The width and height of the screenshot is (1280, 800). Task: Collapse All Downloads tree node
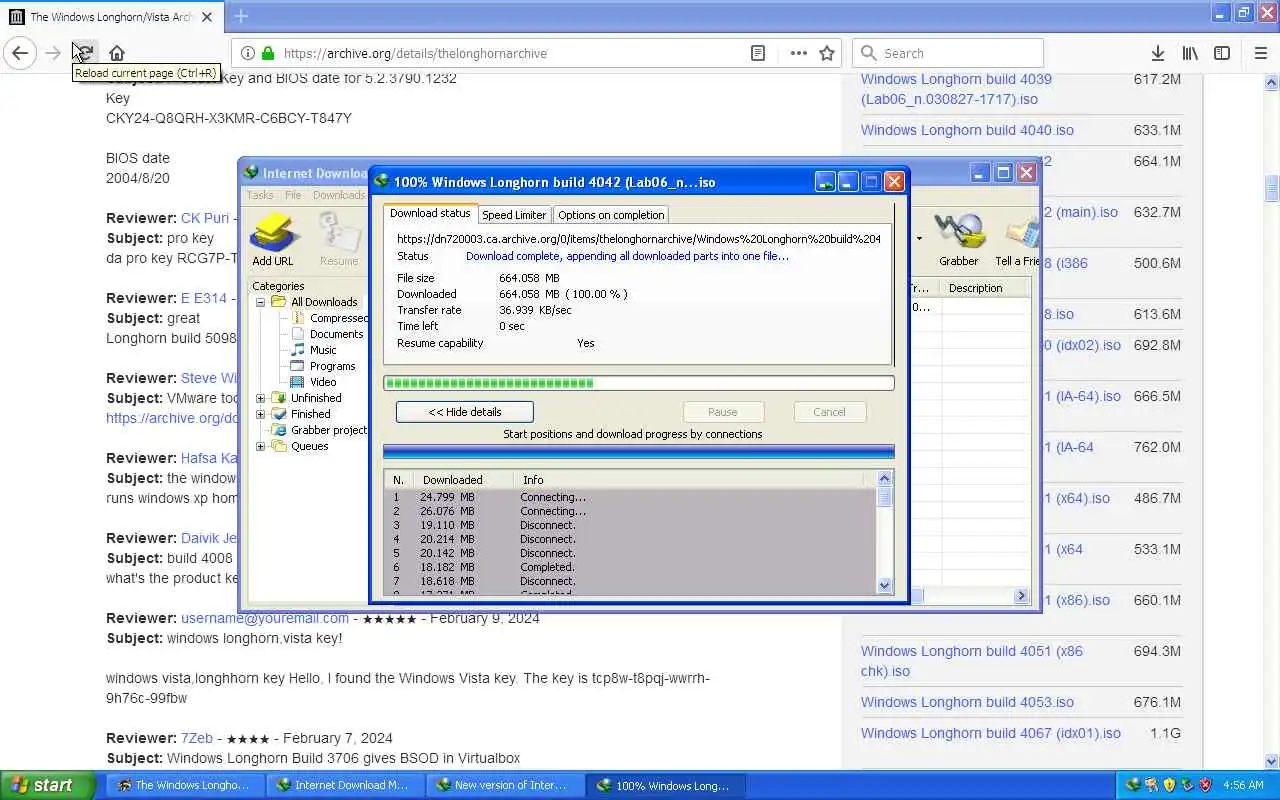(261, 302)
